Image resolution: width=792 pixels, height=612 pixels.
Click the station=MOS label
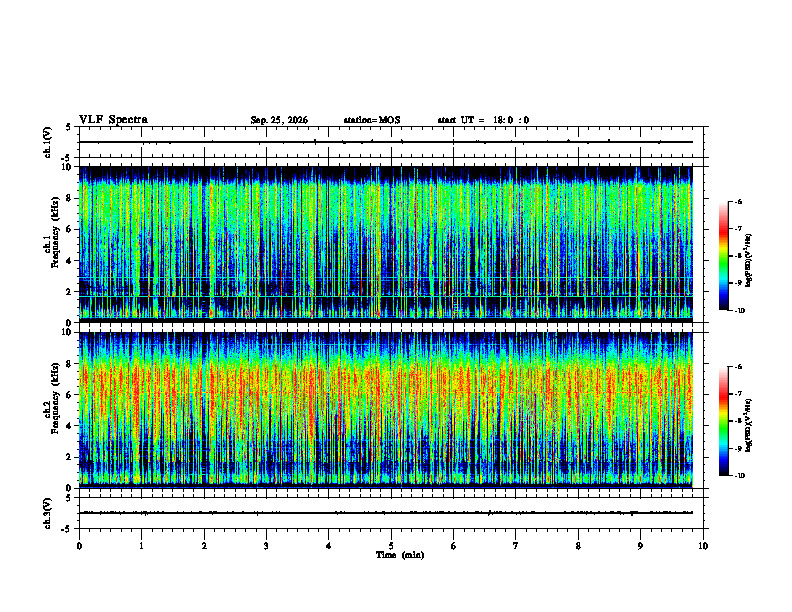point(372,120)
